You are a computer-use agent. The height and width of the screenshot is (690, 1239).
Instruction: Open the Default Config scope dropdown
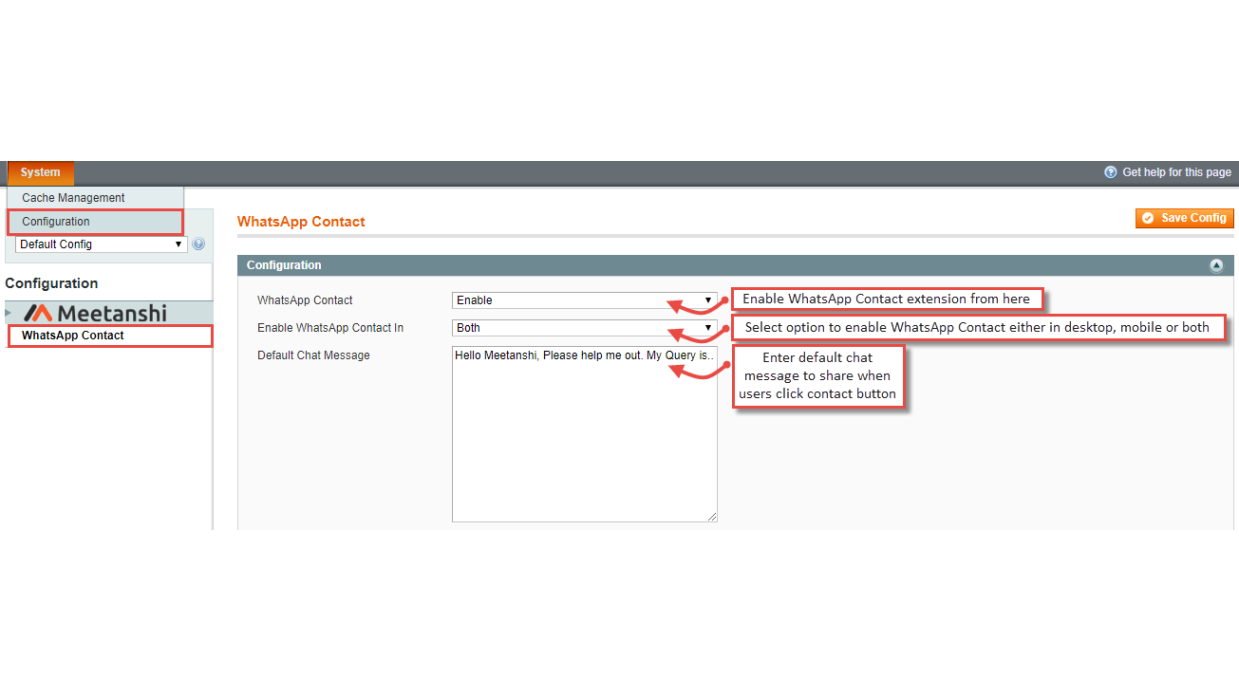pyautogui.click(x=101, y=244)
